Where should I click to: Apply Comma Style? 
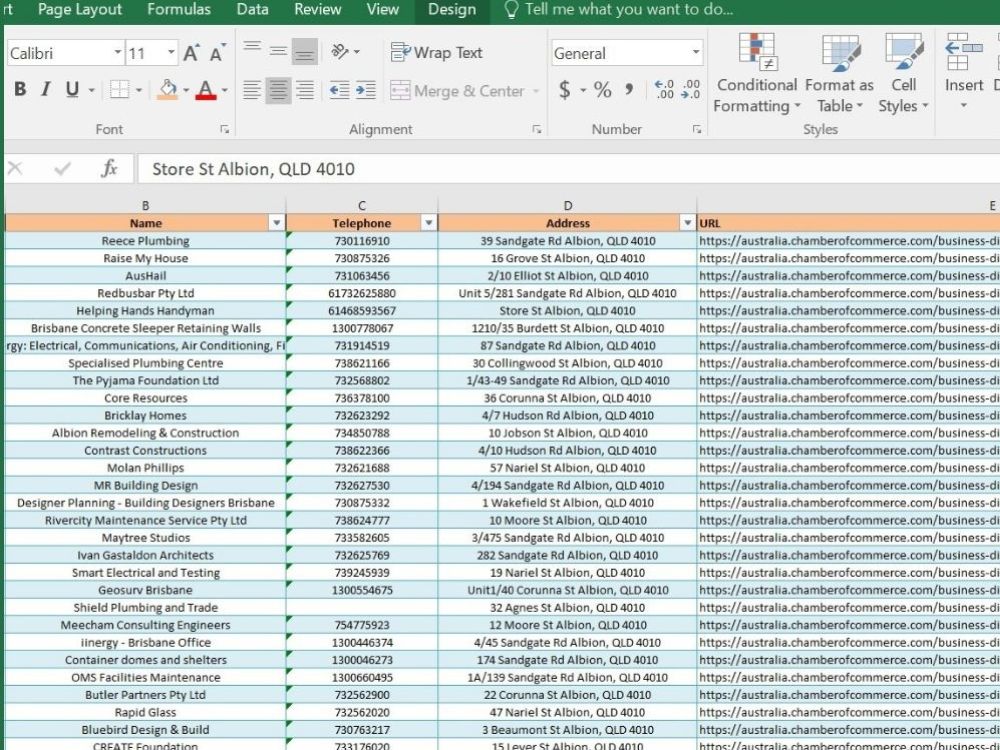pos(629,89)
